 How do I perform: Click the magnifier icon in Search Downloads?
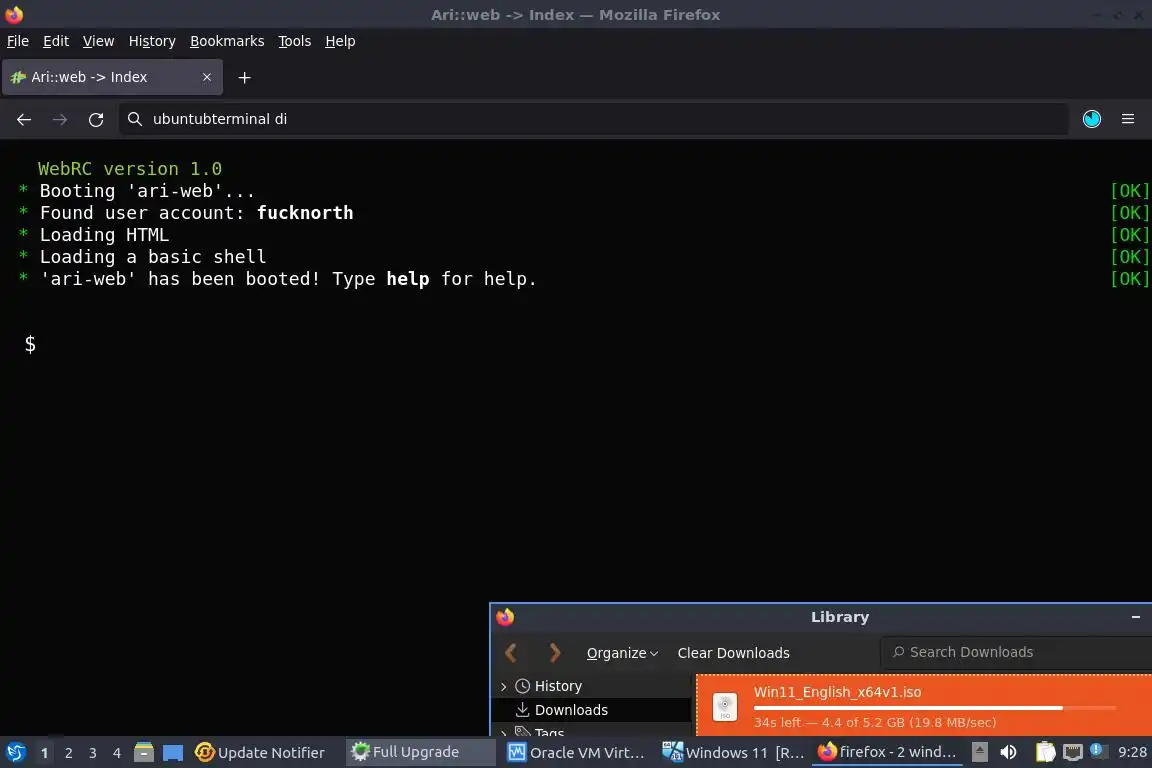click(x=899, y=652)
